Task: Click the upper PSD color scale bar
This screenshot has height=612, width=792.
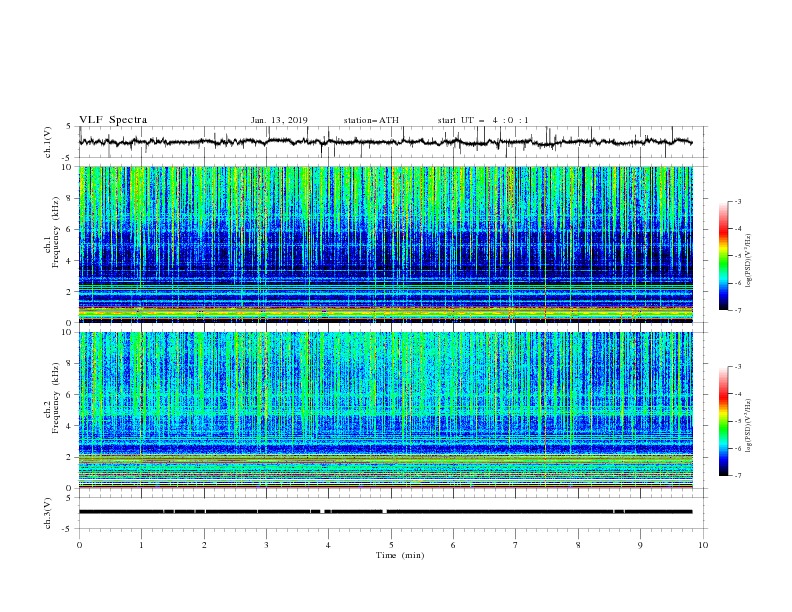Action: (723, 256)
